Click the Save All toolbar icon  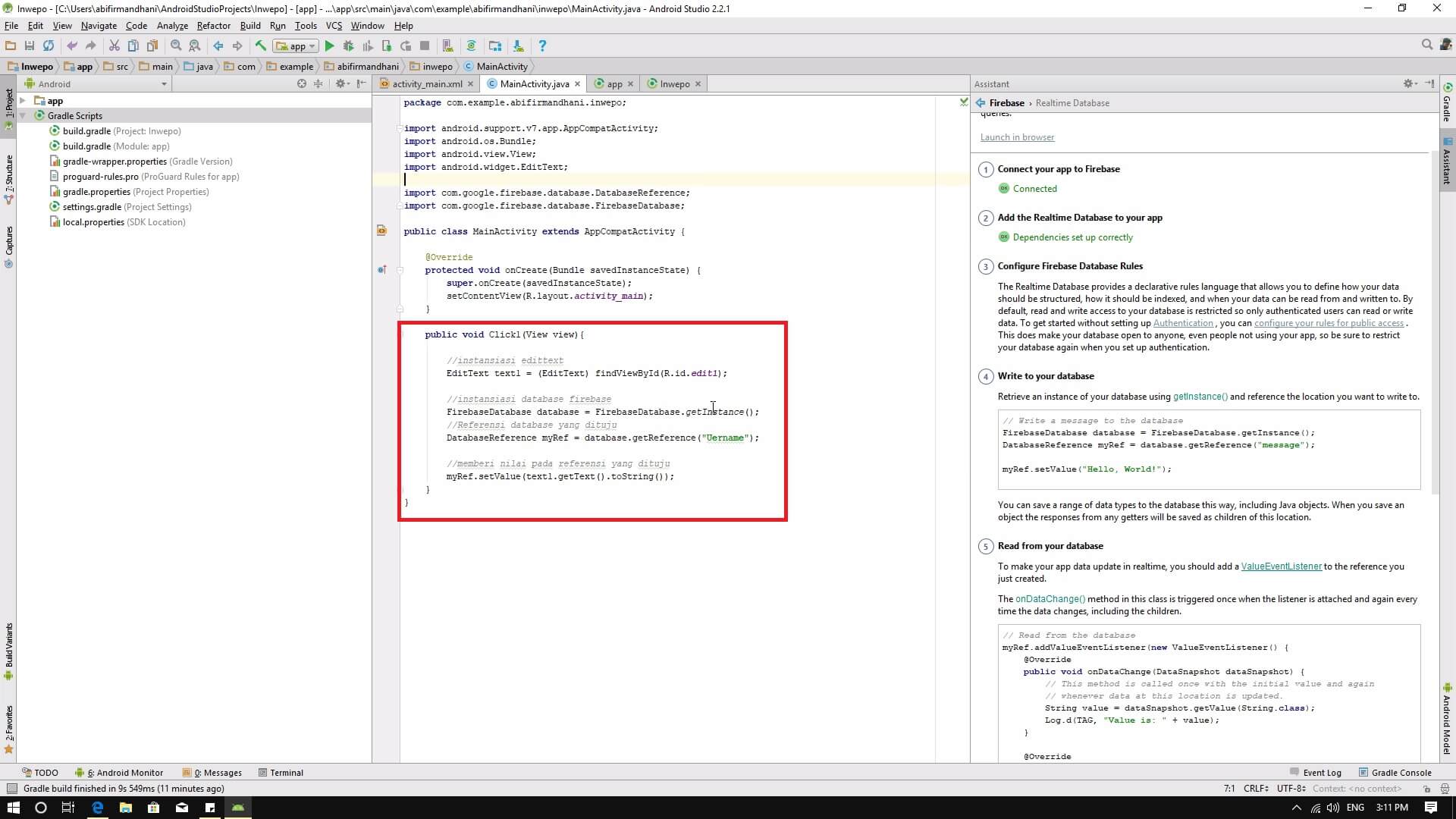pyautogui.click(x=29, y=45)
